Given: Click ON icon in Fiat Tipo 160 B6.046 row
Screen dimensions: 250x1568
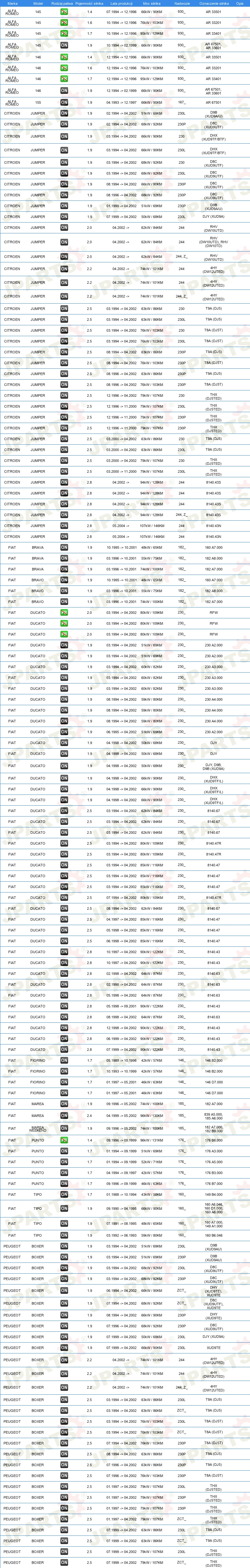Looking at the screenshot, I should (x=64, y=1236).
